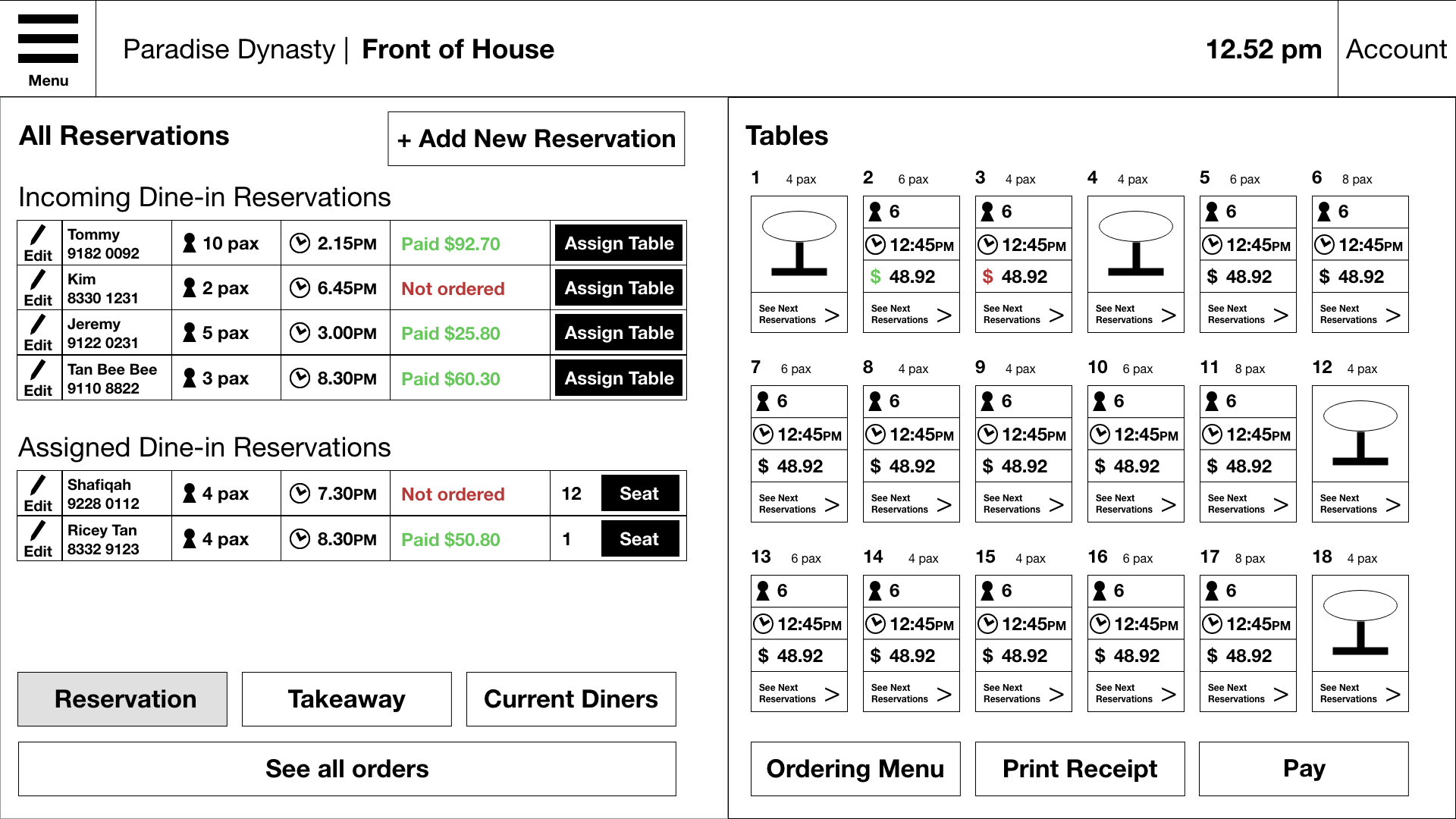Click Assign Table for Tommy 9182 0092

tap(620, 242)
